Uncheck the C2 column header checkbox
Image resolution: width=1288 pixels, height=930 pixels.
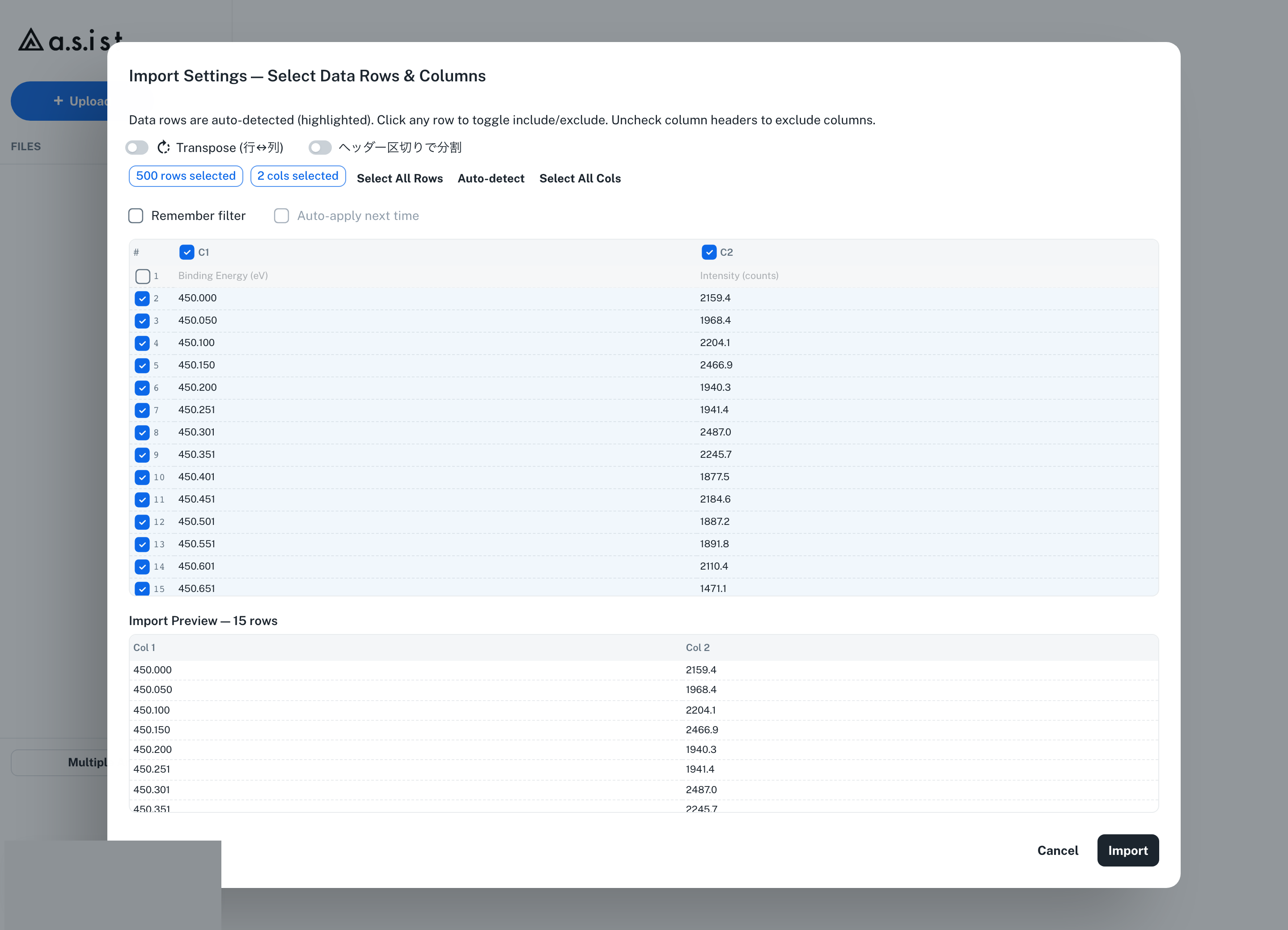coord(709,252)
